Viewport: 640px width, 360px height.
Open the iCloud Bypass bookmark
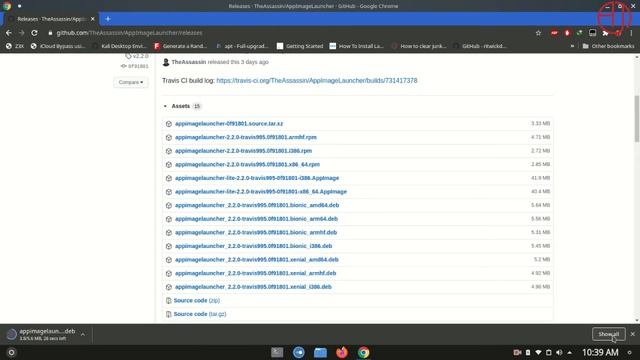tap(58, 46)
